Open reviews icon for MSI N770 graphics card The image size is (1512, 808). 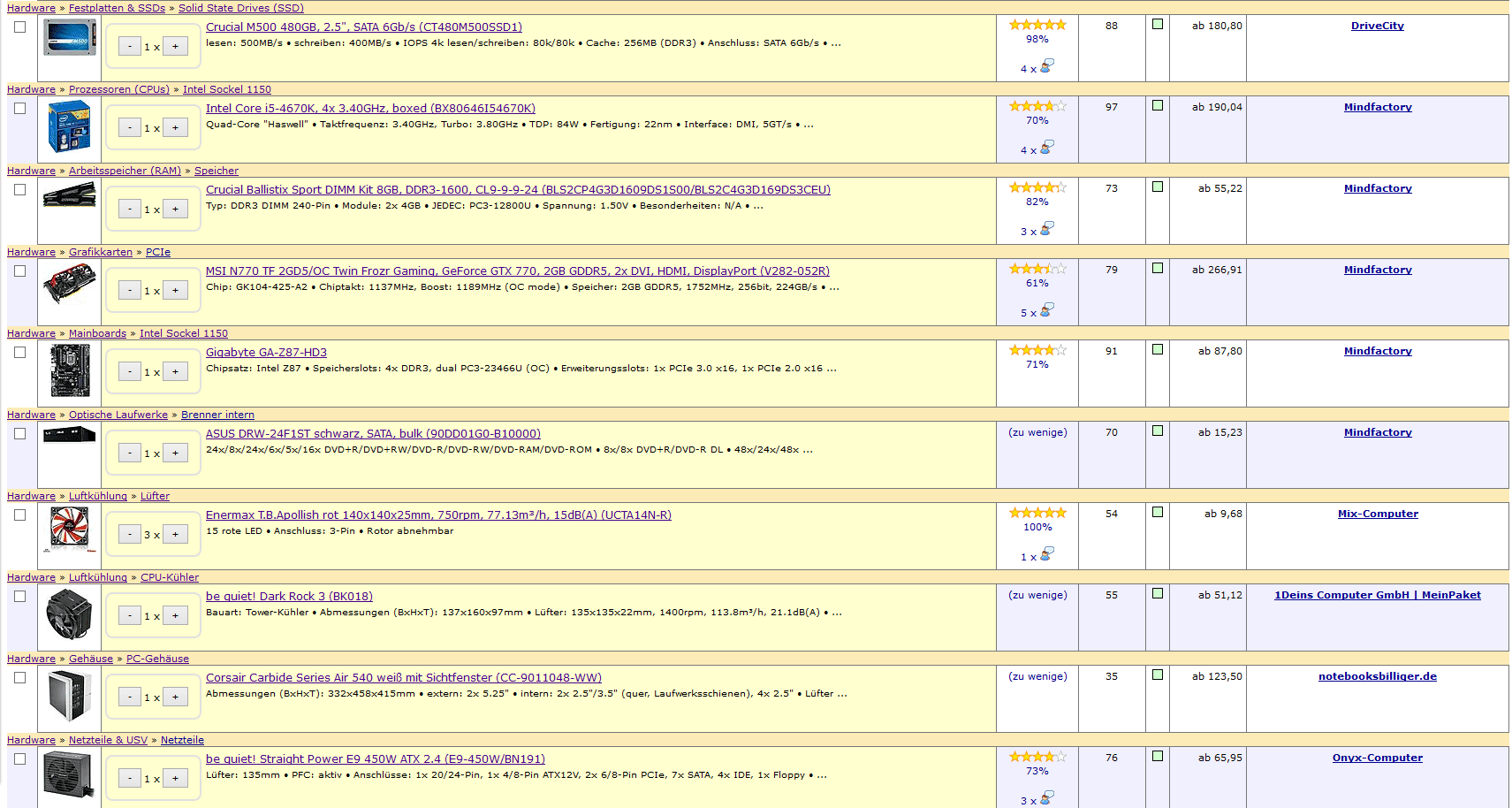click(1047, 310)
